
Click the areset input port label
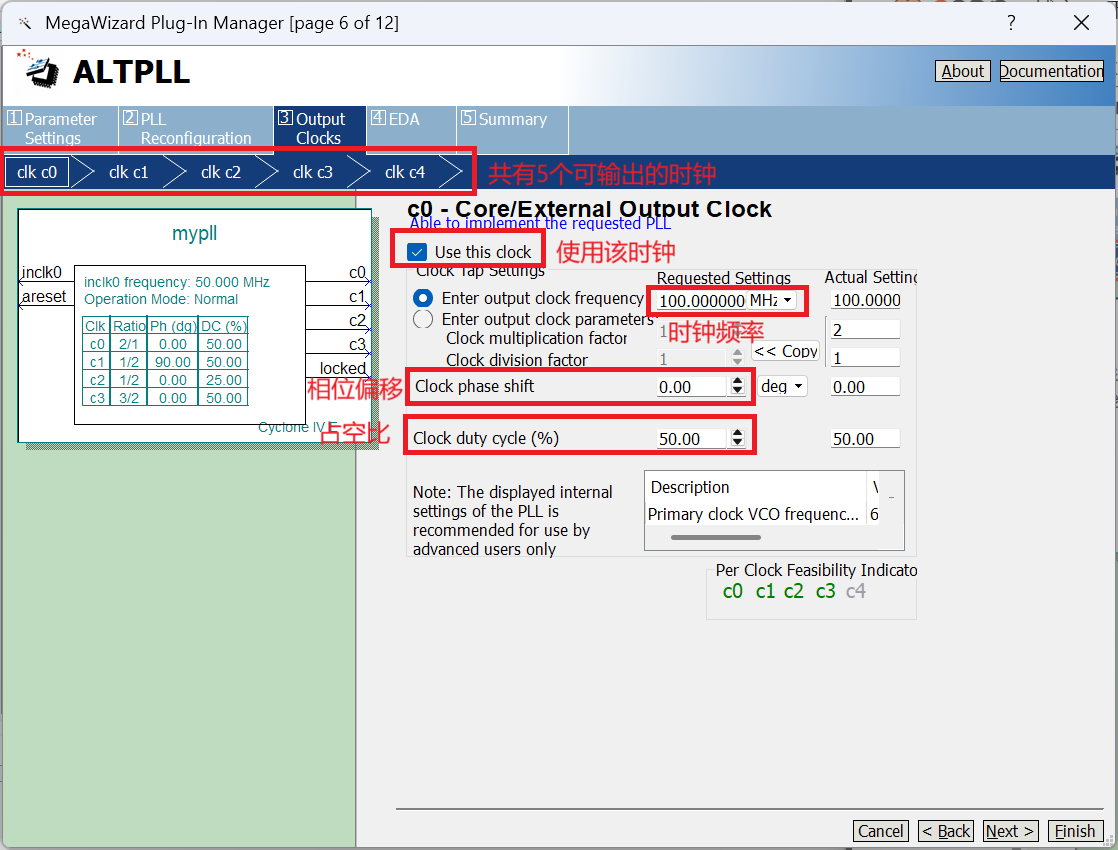click(x=43, y=297)
